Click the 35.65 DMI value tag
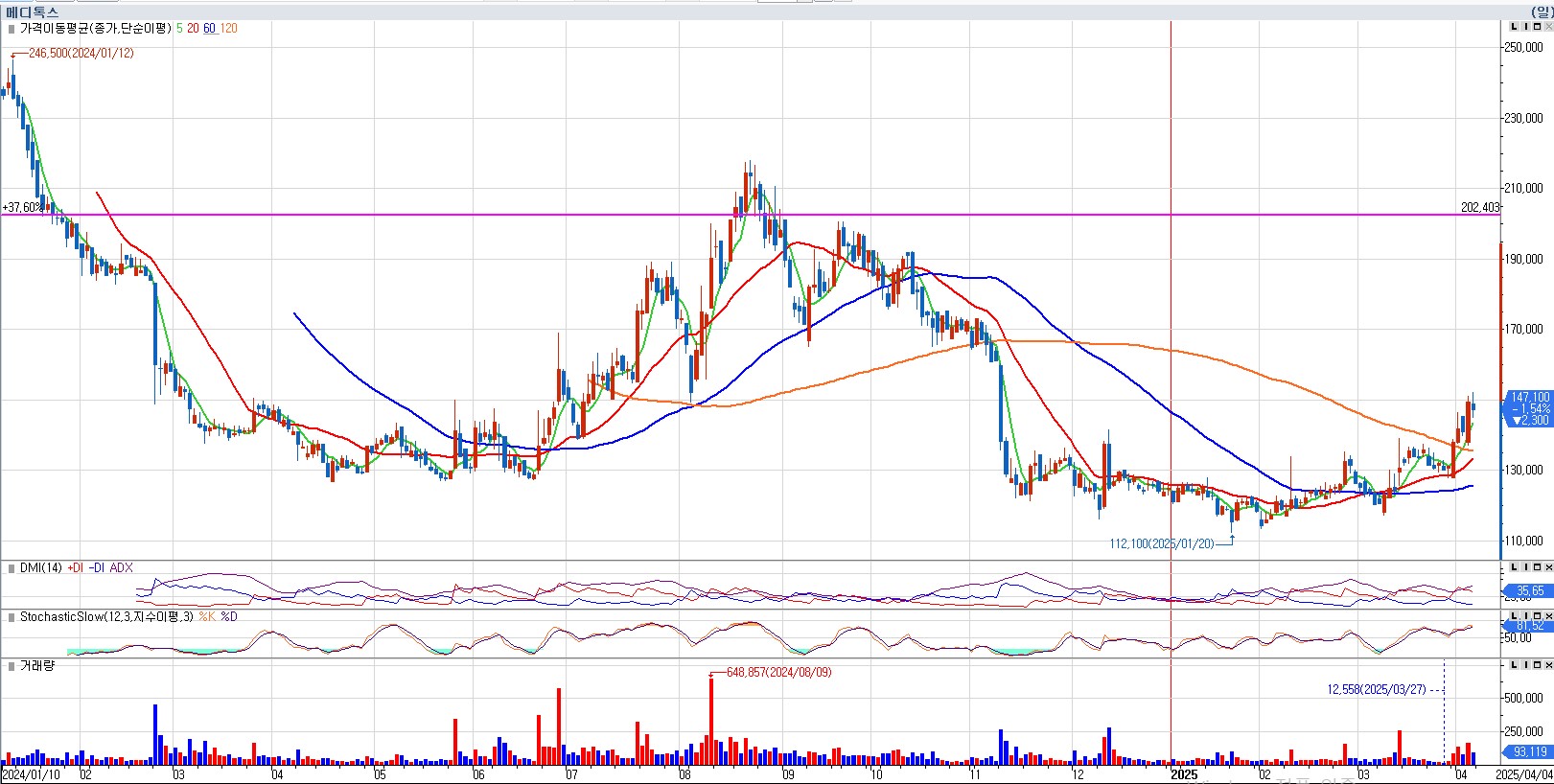Viewport: 1554px width, 784px height. coord(1529,591)
